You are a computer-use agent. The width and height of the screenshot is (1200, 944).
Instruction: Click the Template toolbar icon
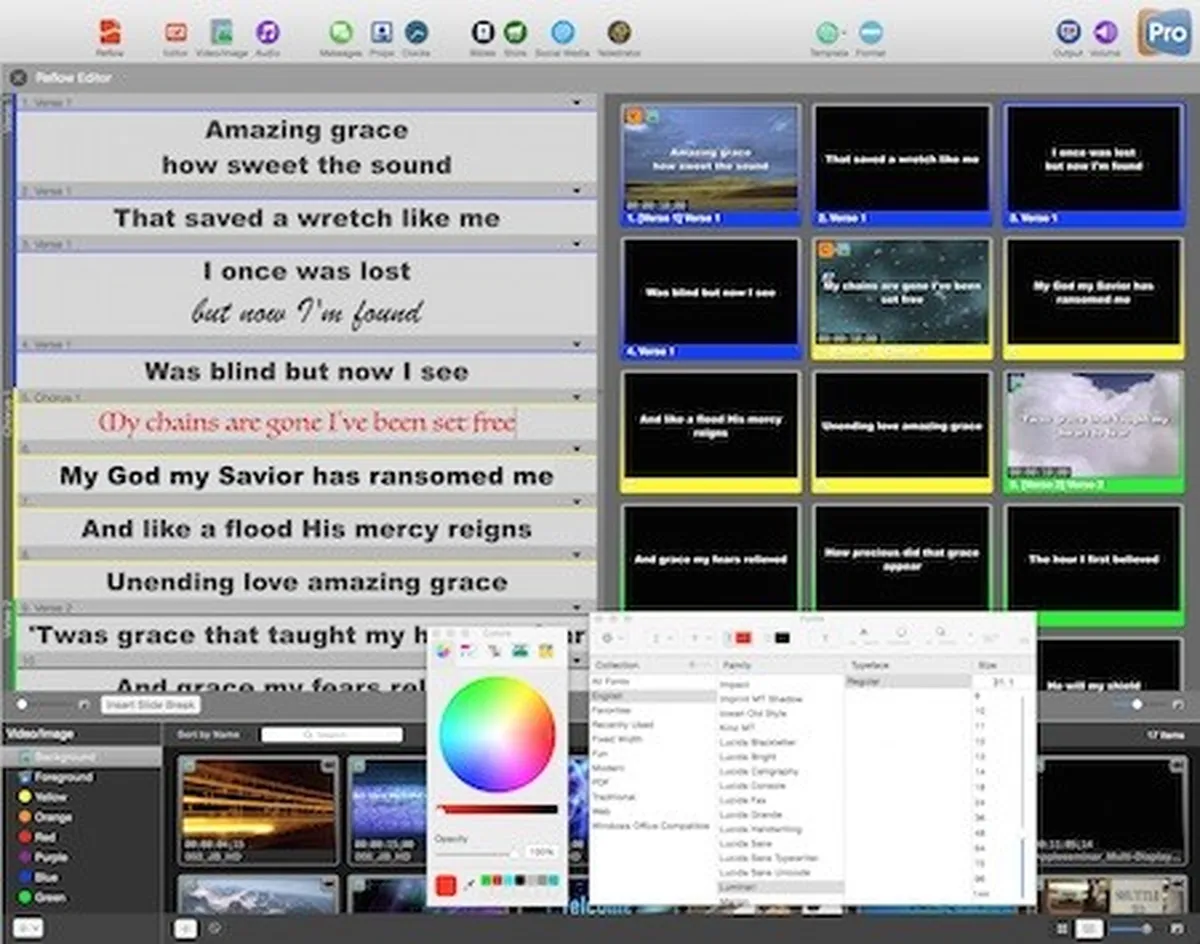[828, 33]
